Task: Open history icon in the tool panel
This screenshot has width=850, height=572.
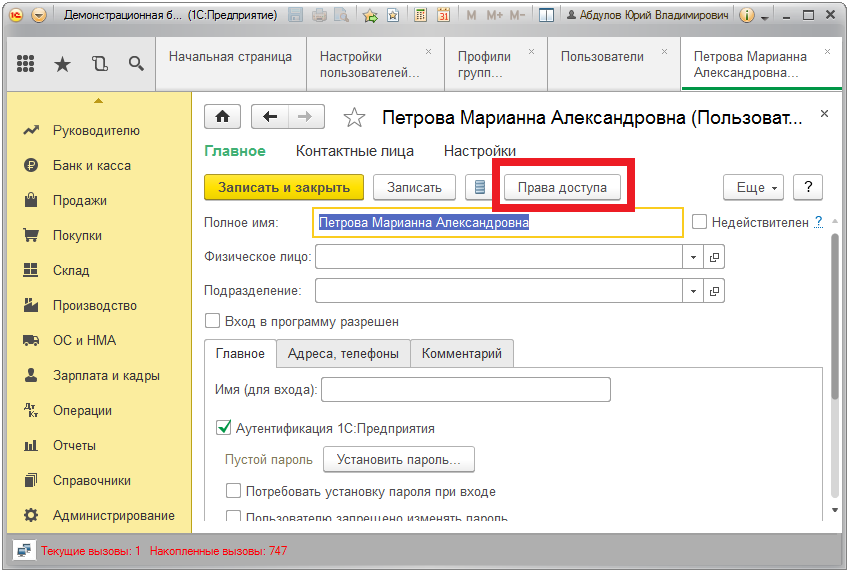Action: point(99,64)
